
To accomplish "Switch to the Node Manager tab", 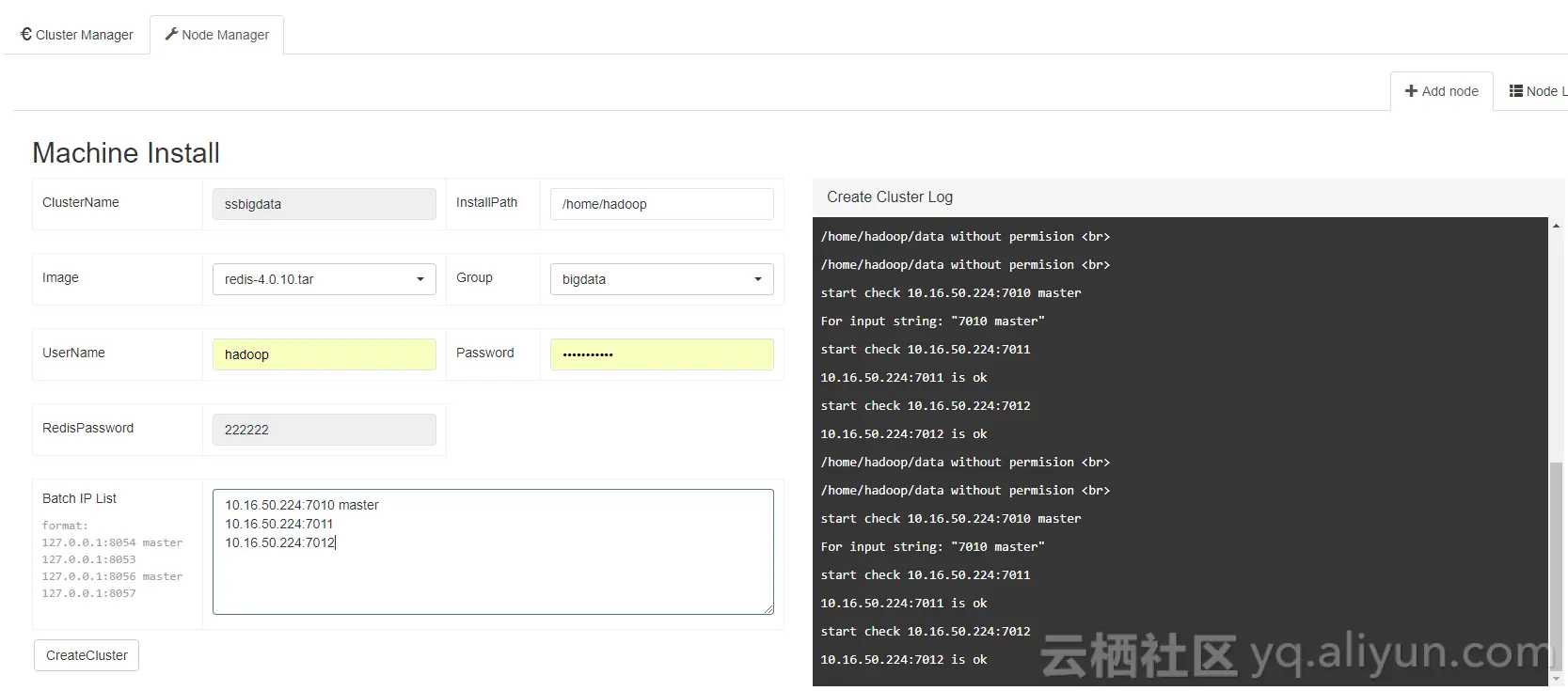I will (x=217, y=35).
